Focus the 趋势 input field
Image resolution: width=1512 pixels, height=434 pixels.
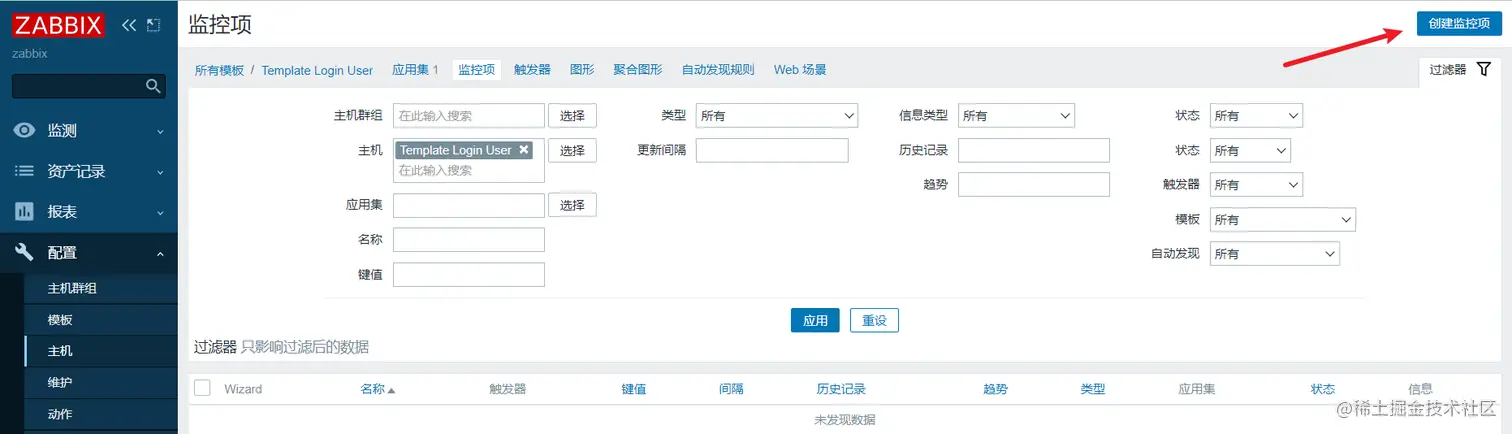click(1034, 185)
